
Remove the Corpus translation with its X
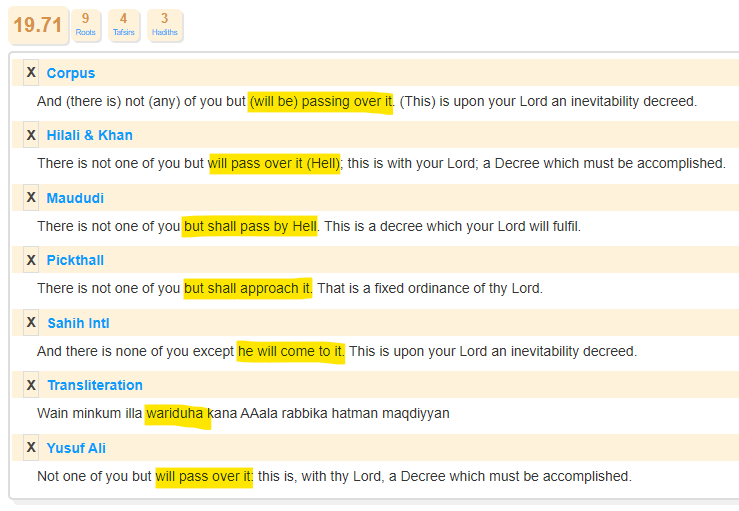pos(31,73)
